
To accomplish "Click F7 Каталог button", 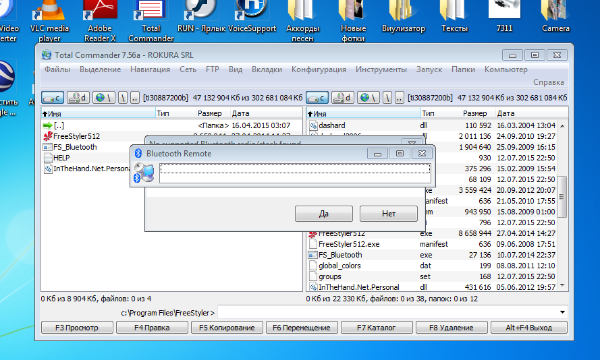I will pyautogui.click(x=377, y=327).
